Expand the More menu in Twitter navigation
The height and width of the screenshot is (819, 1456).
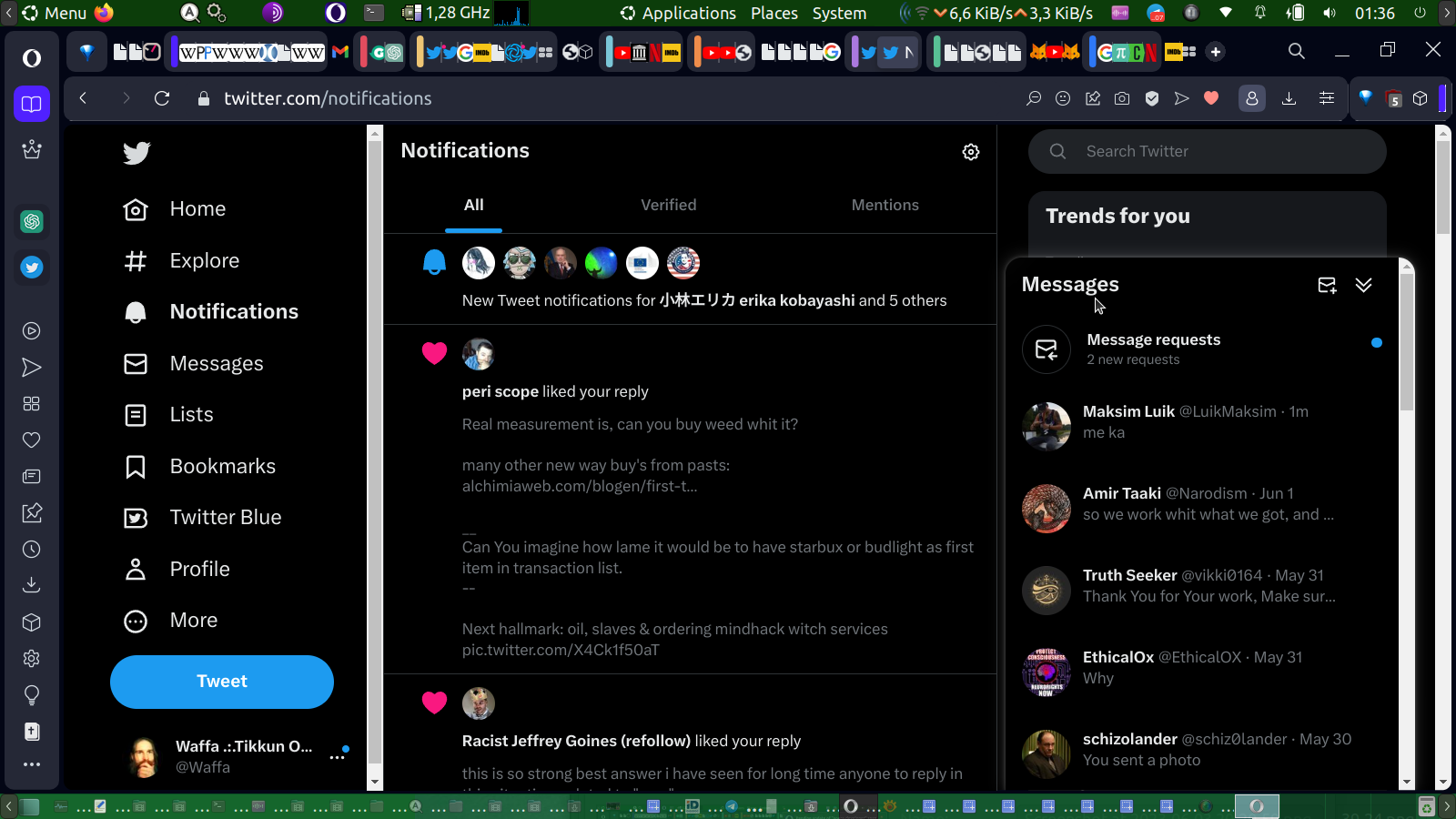pos(171,621)
